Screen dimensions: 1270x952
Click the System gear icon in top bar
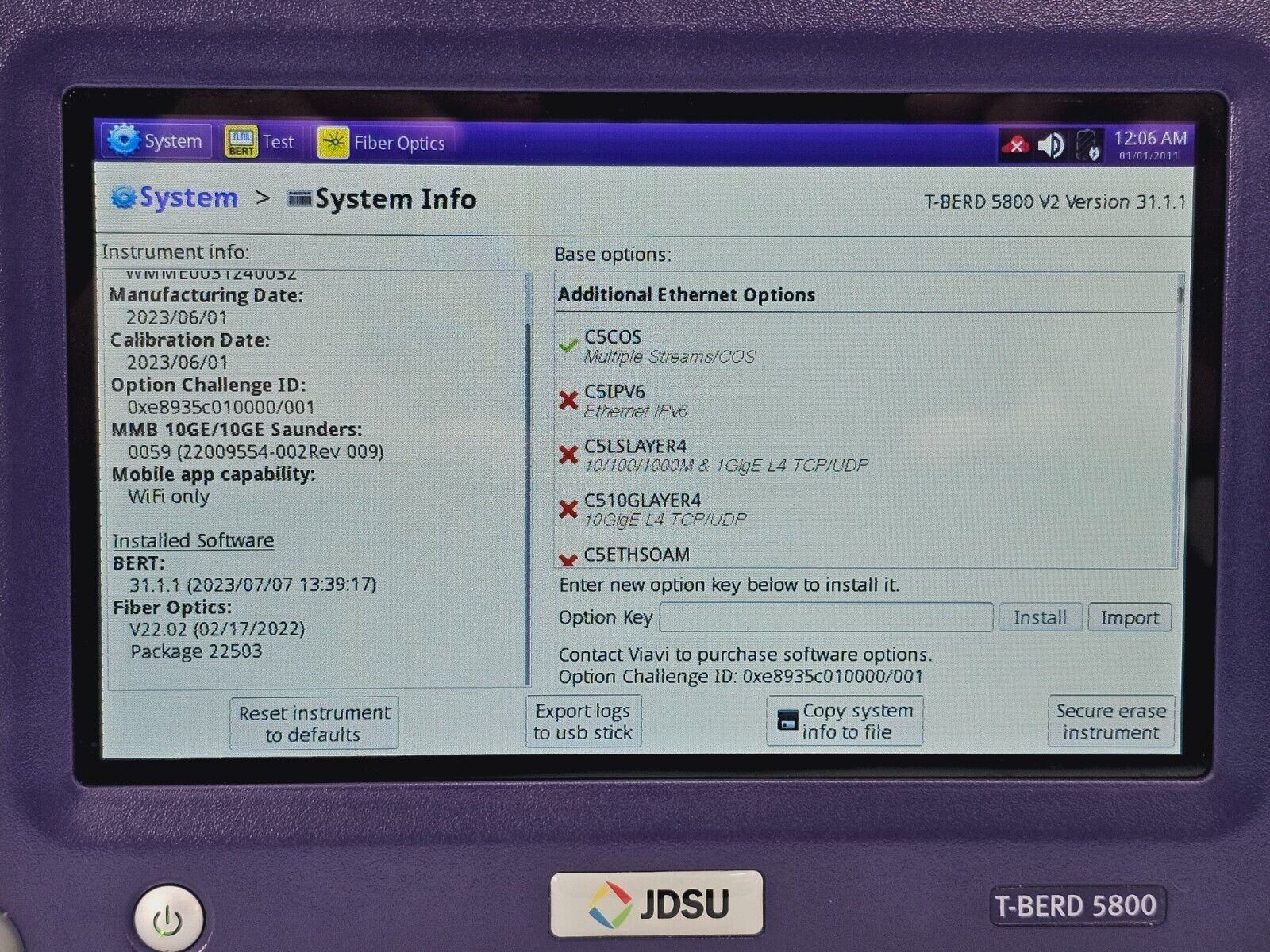pyautogui.click(x=124, y=141)
